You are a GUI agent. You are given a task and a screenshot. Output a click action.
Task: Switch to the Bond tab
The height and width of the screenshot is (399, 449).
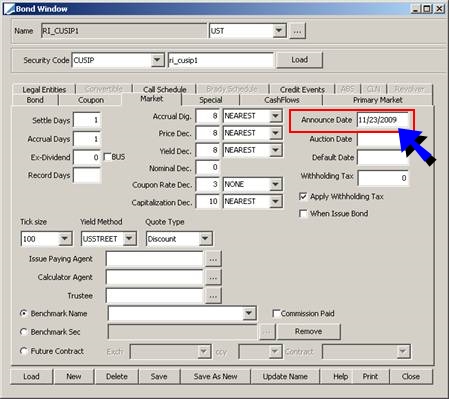tap(35, 100)
